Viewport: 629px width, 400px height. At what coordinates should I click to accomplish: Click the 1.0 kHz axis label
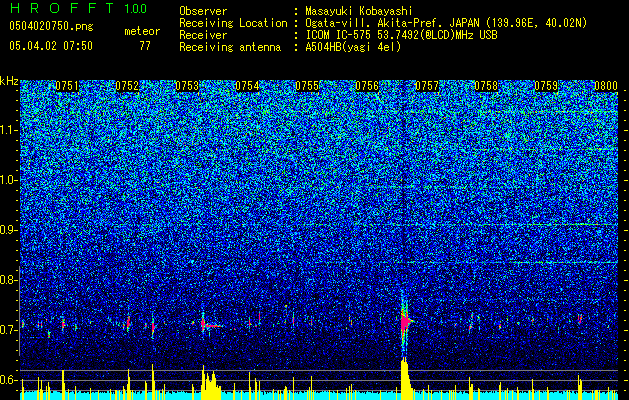tap(9, 180)
